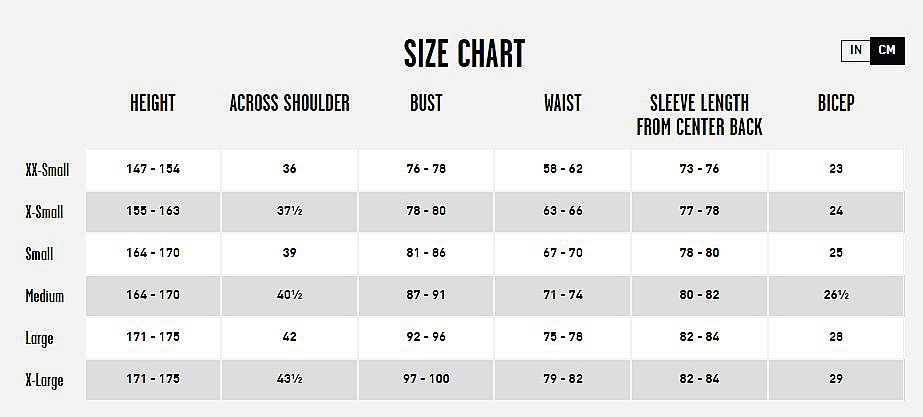Select the XX-Small row label
This screenshot has height=417, width=923.
tap(47, 170)
